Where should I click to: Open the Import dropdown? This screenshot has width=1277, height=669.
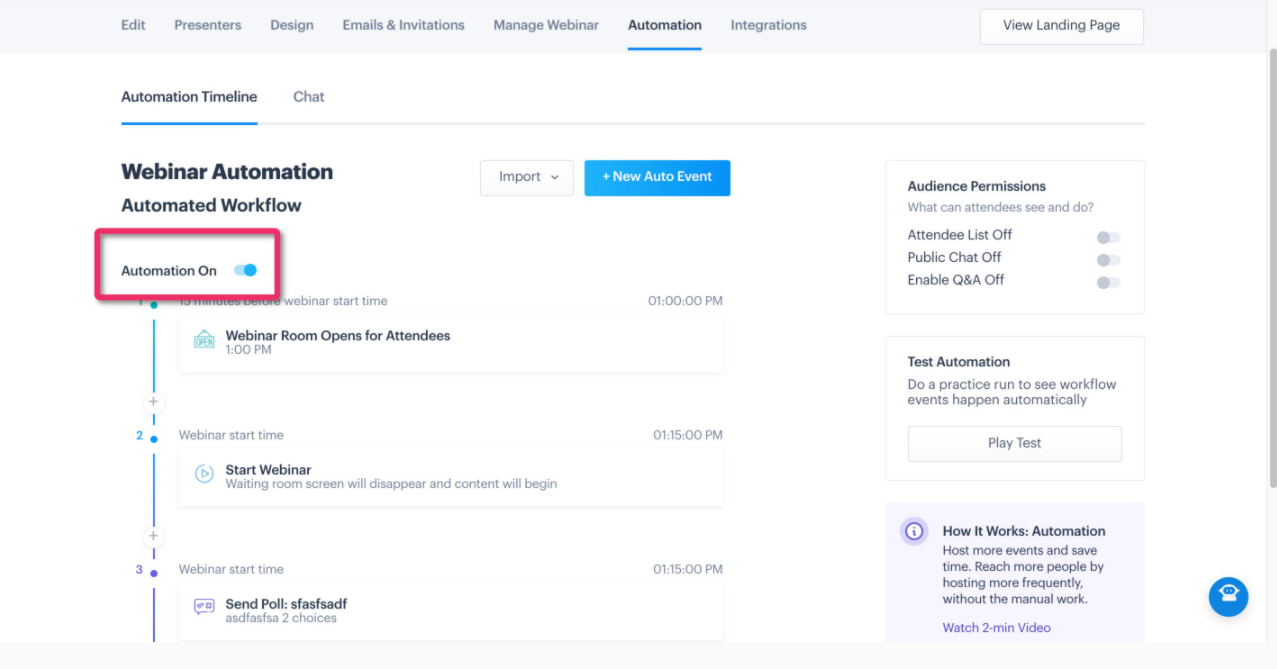(527, 178)
